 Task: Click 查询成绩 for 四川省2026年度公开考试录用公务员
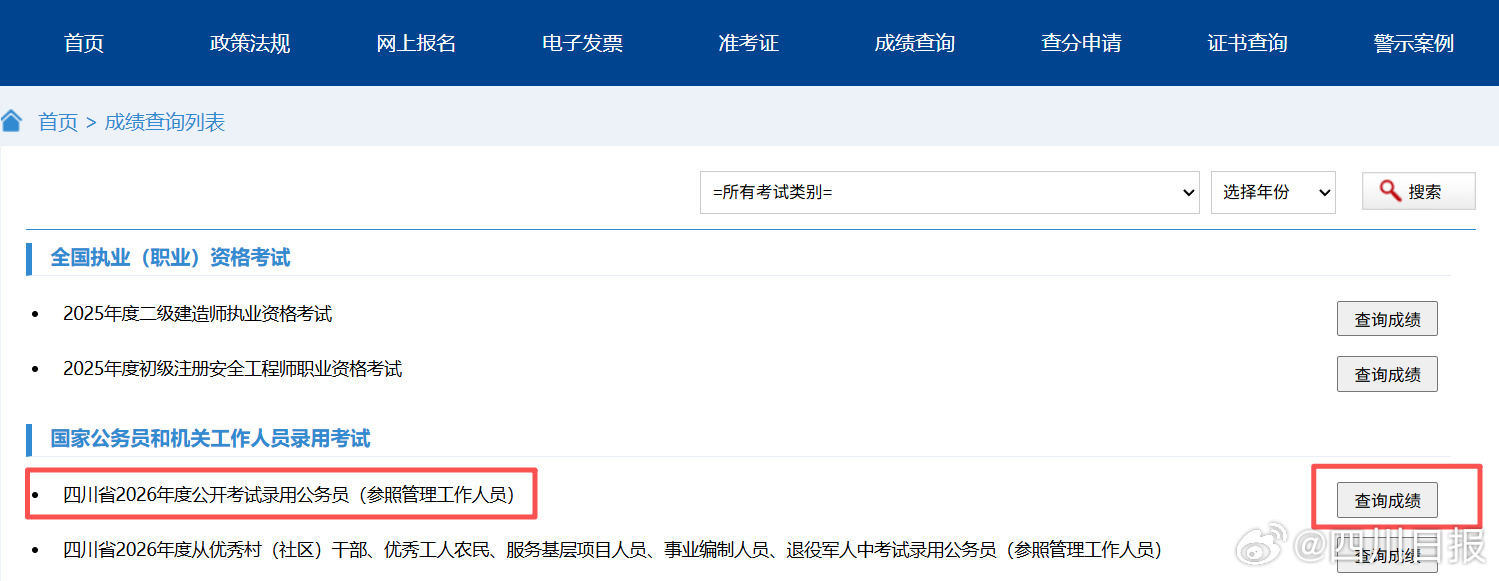(1387, 500)
